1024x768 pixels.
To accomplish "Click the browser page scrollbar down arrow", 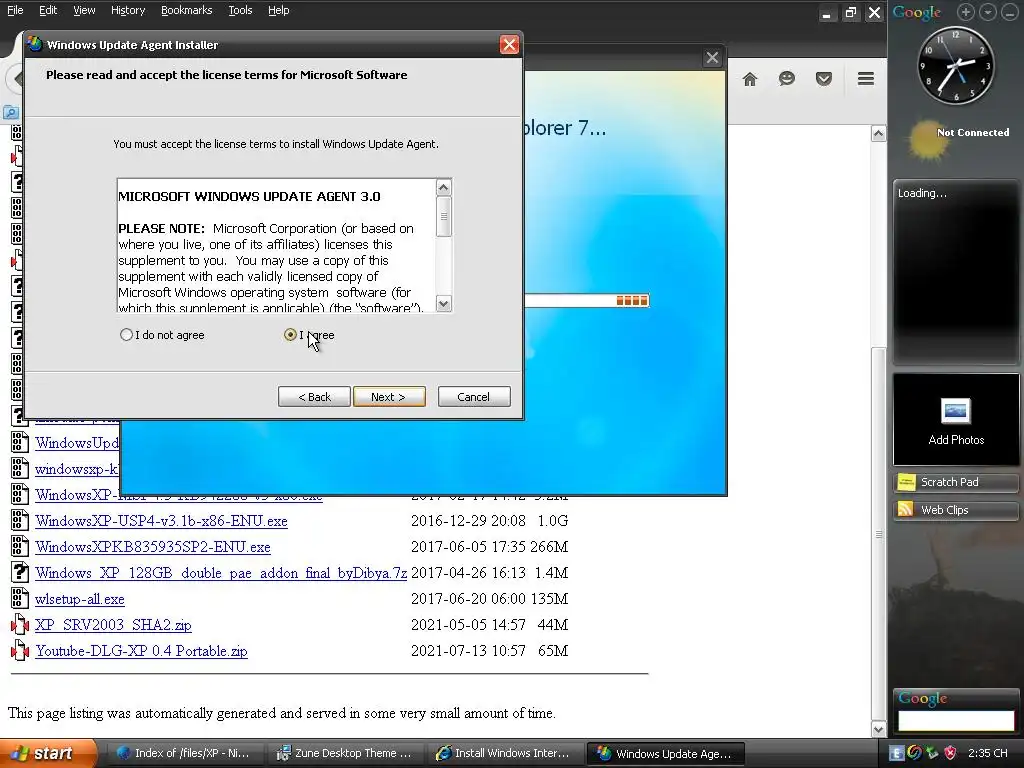I will click(878, 729).
